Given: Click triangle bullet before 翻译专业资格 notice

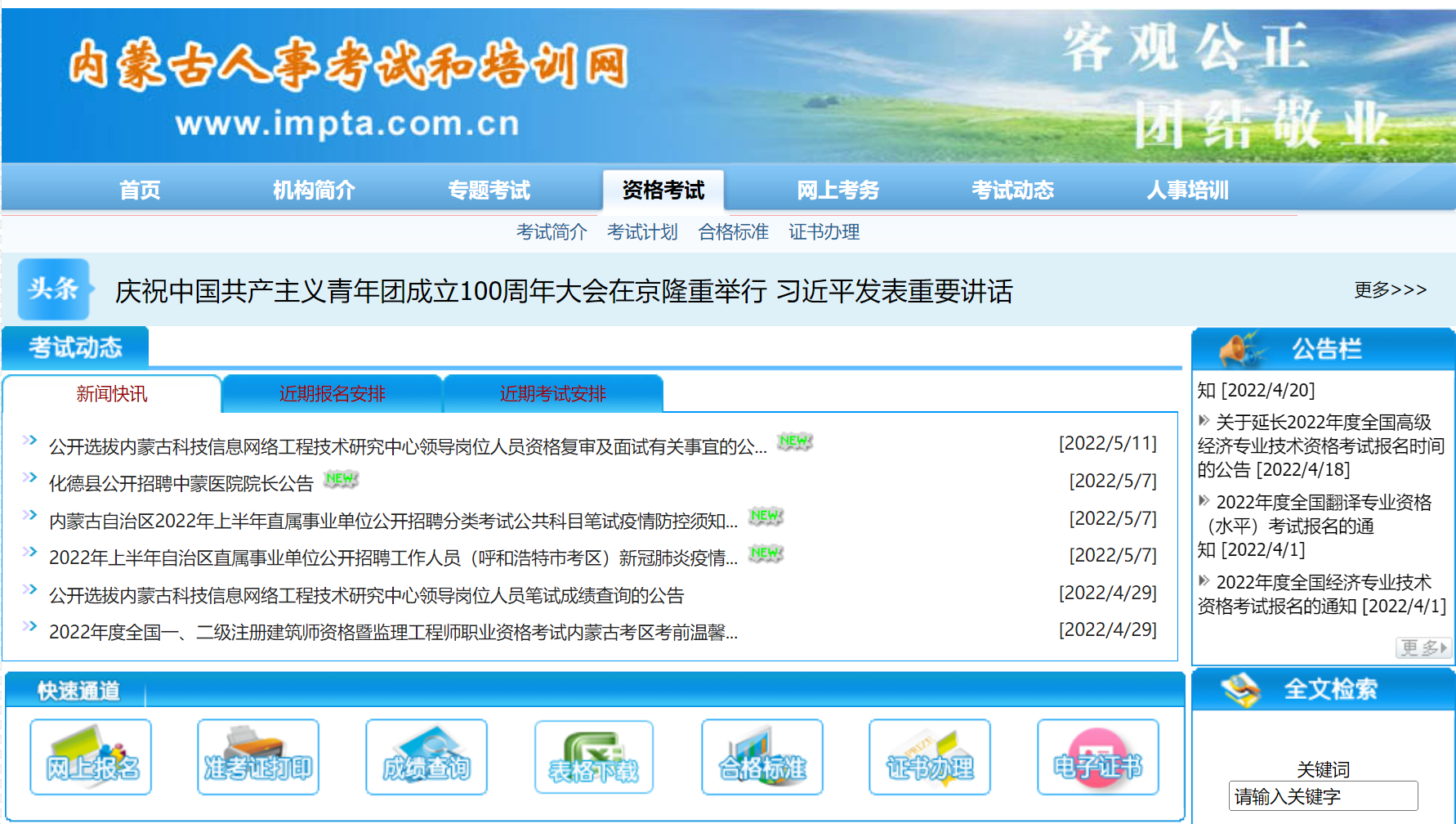Looking at the screenshot, I should point(1204,500).
